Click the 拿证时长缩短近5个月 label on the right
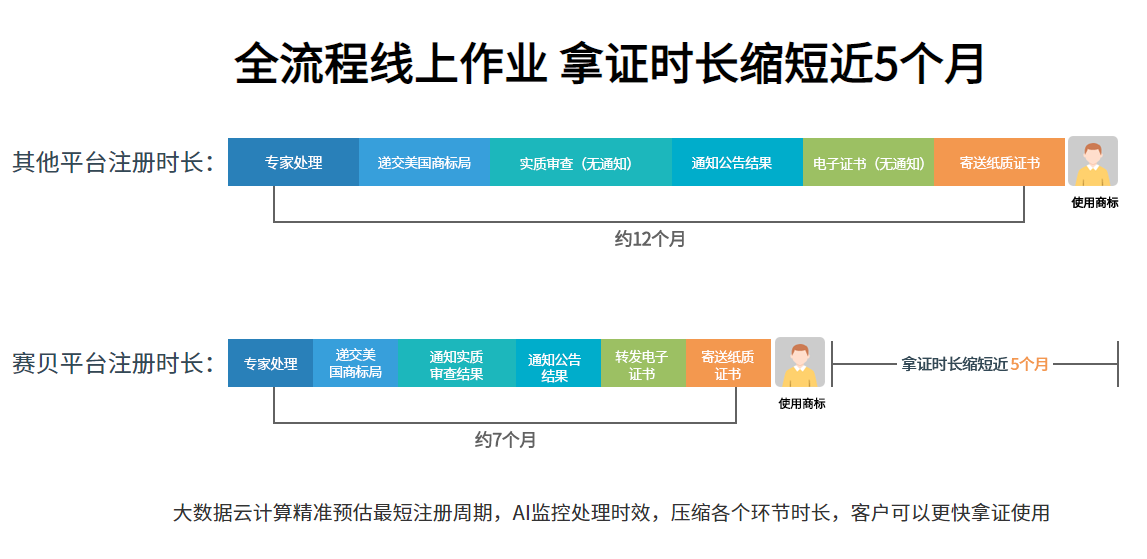Image resolution: width=1147 pixels, height=559 pixels. pyautogui.click(x=974, y=364)
